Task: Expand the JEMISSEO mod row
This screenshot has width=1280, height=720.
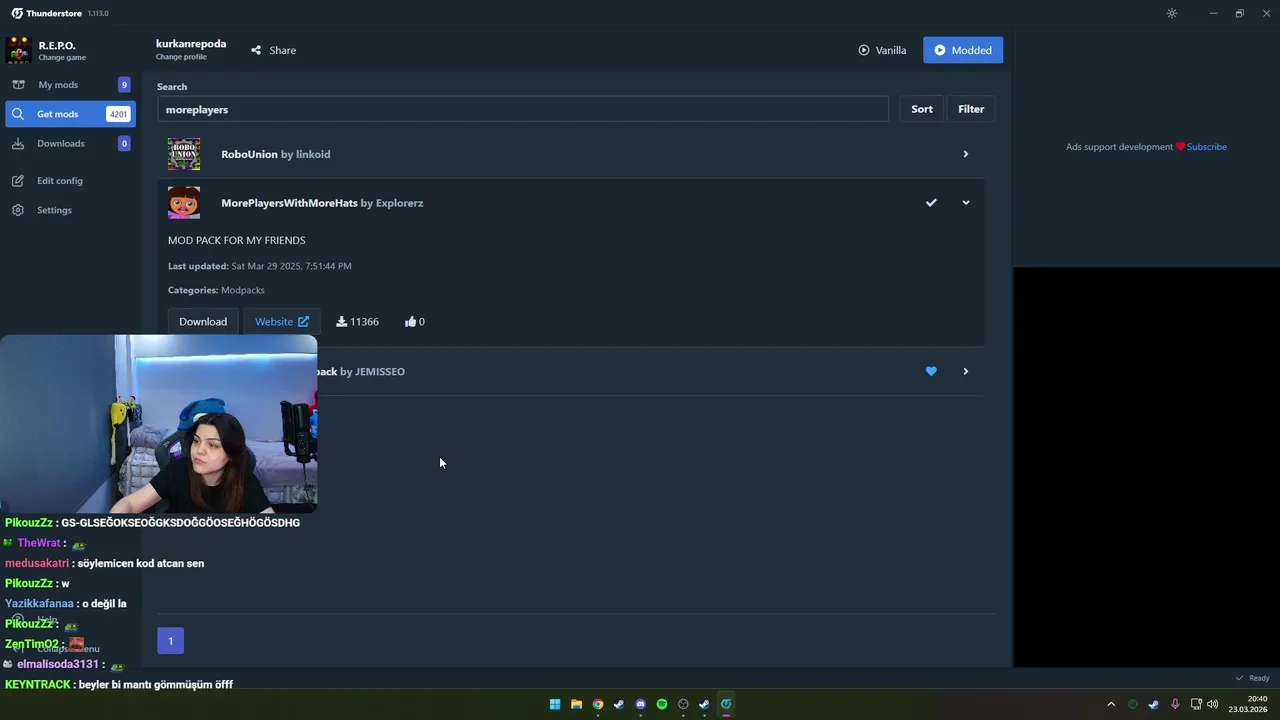Action: 965,371
